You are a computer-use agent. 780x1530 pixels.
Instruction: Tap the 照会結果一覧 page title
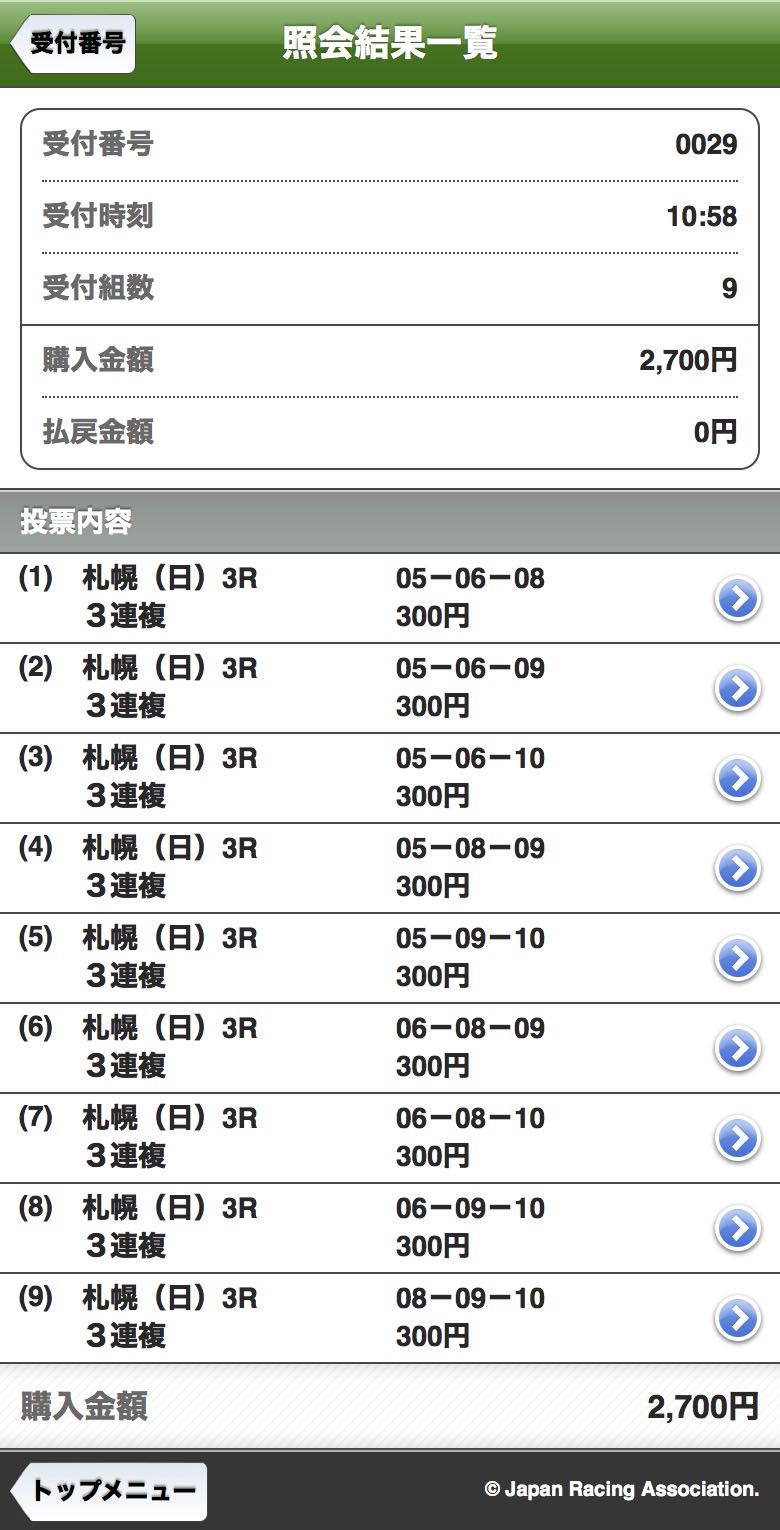390,44
